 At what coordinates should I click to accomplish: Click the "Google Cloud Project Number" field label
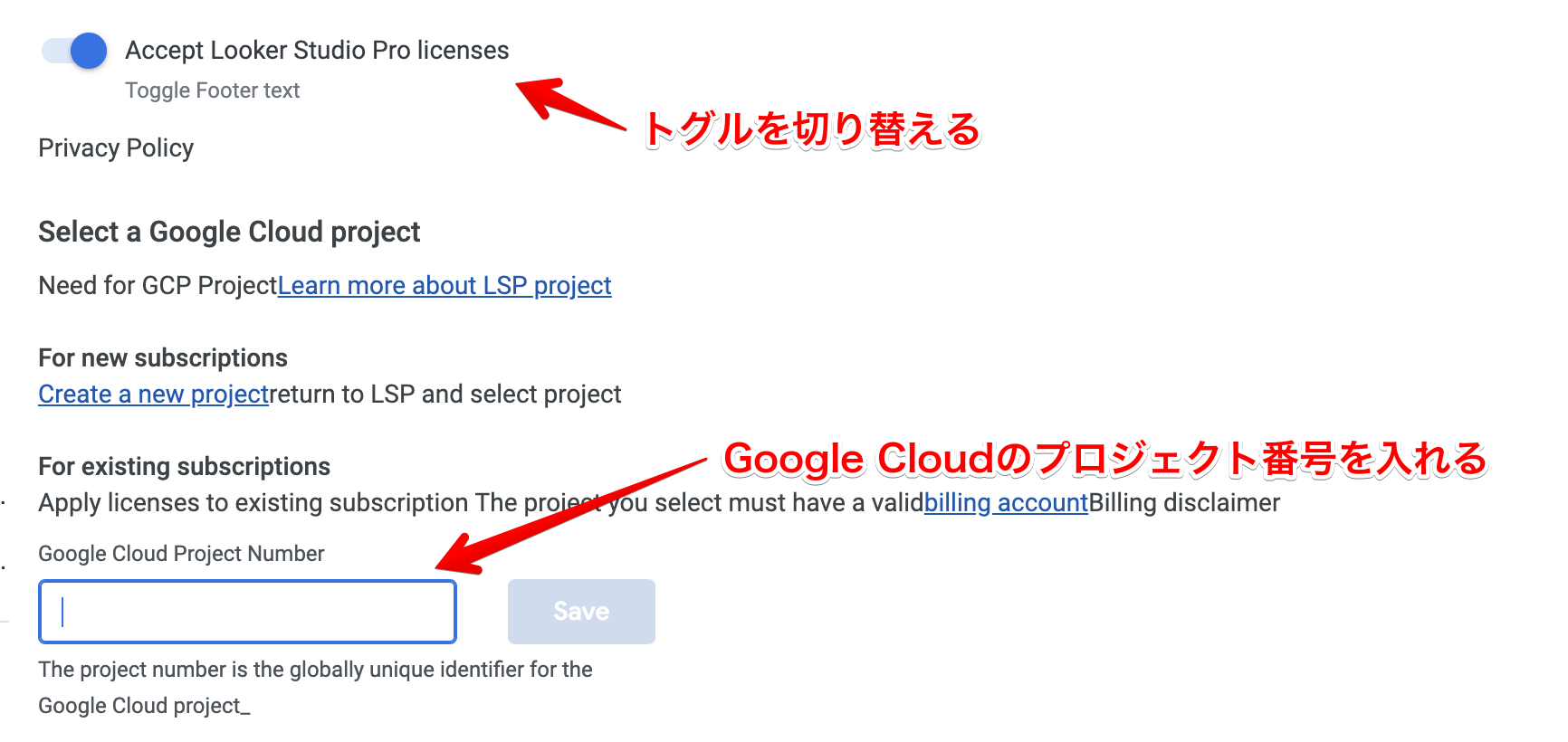click(x=181, y=554)
